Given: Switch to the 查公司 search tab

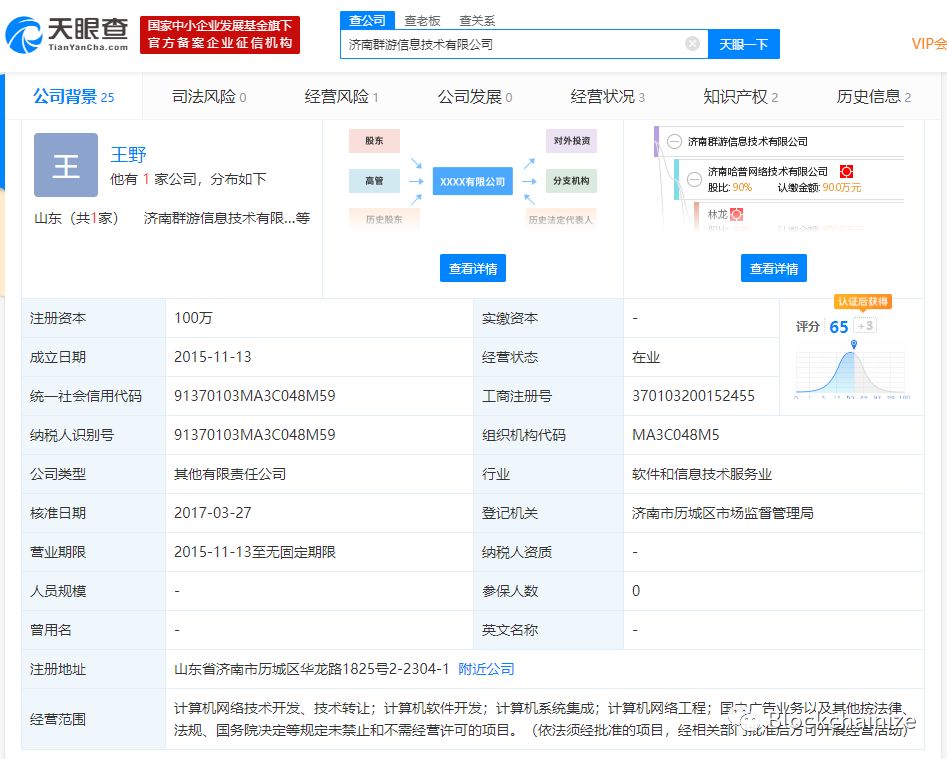Looking at the screenshot, I should [x=367, y=21].
